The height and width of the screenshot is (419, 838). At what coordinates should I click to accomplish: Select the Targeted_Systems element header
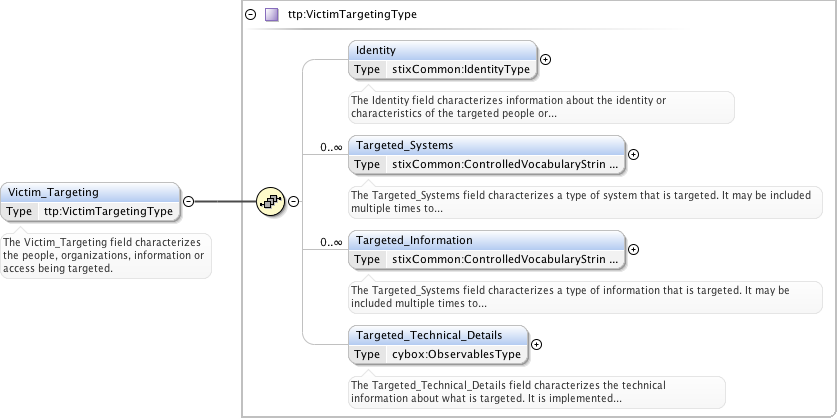486,145
